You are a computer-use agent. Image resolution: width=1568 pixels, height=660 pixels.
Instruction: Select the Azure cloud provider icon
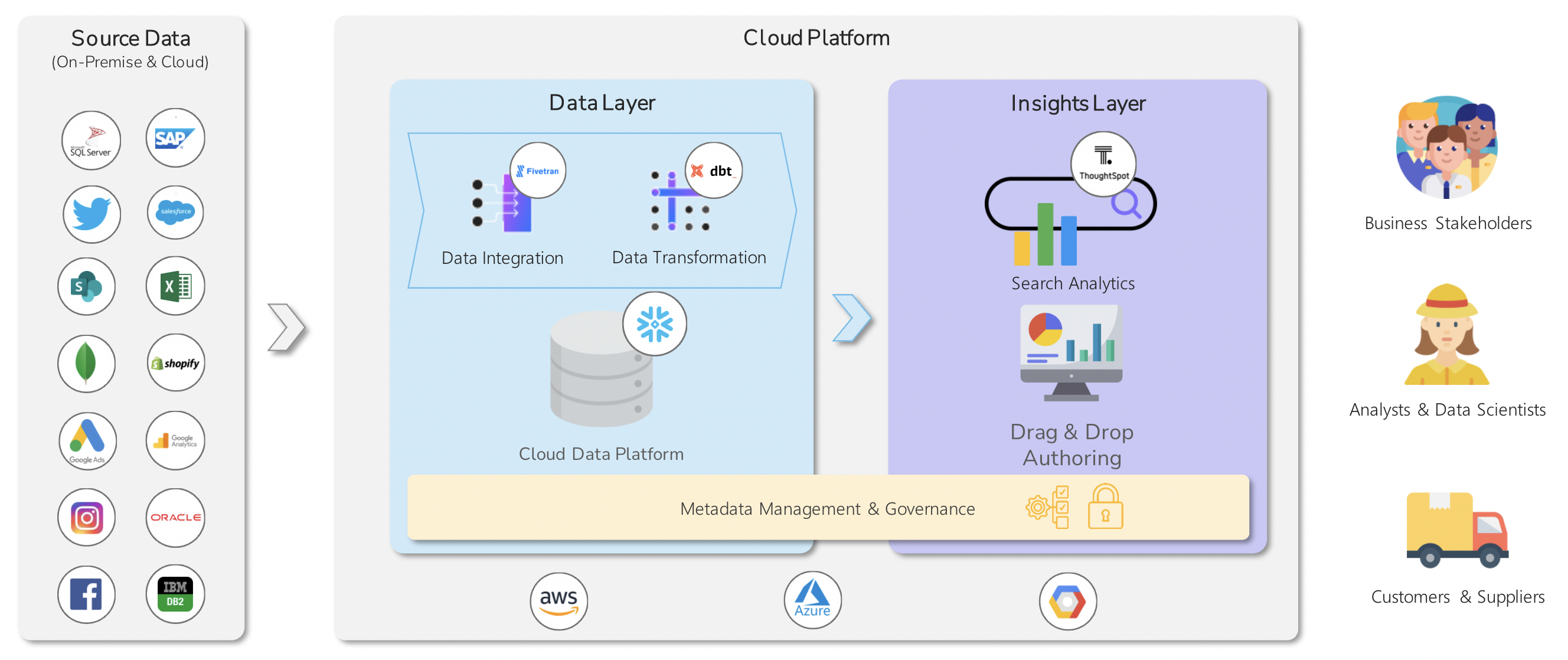812,600
